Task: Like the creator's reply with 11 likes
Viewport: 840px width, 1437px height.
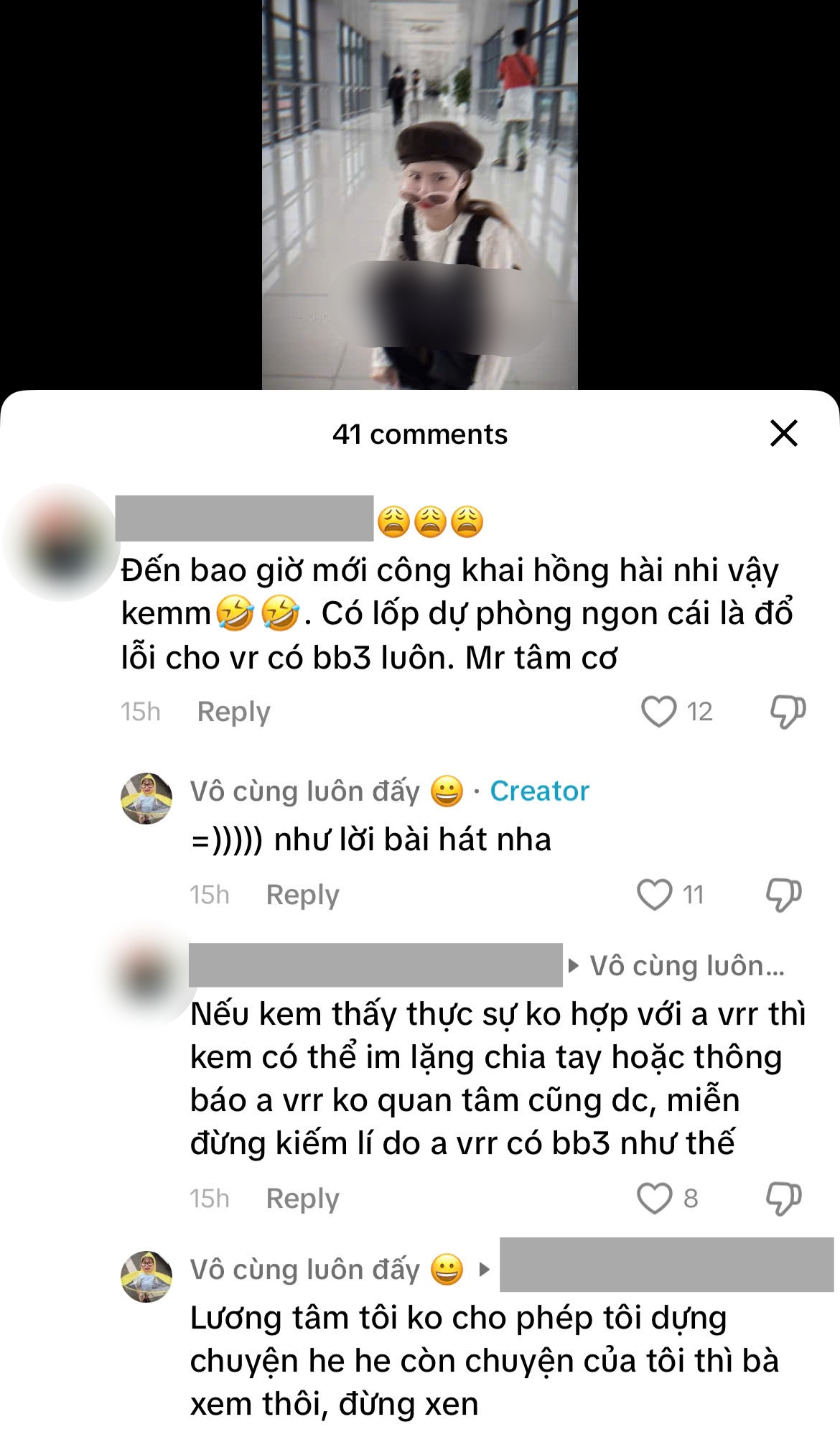Action: (x=655, y=895)
